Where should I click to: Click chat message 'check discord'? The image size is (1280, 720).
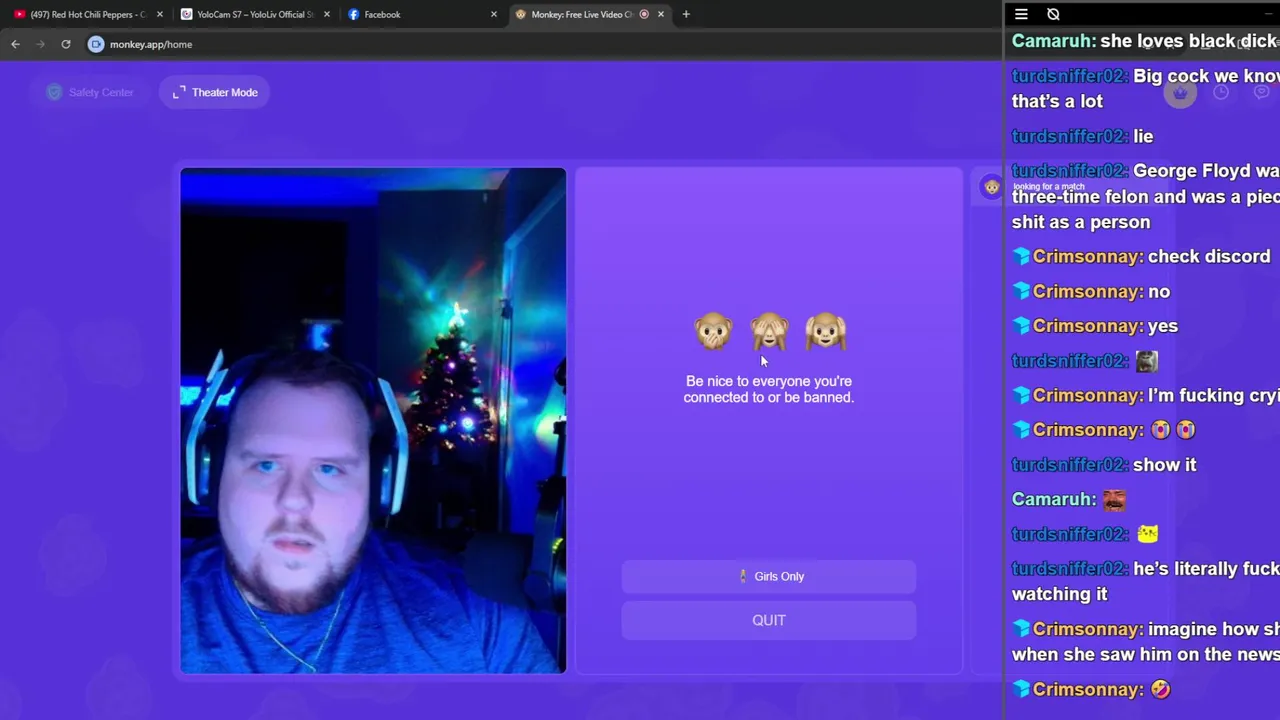(x=1209, y=257)
